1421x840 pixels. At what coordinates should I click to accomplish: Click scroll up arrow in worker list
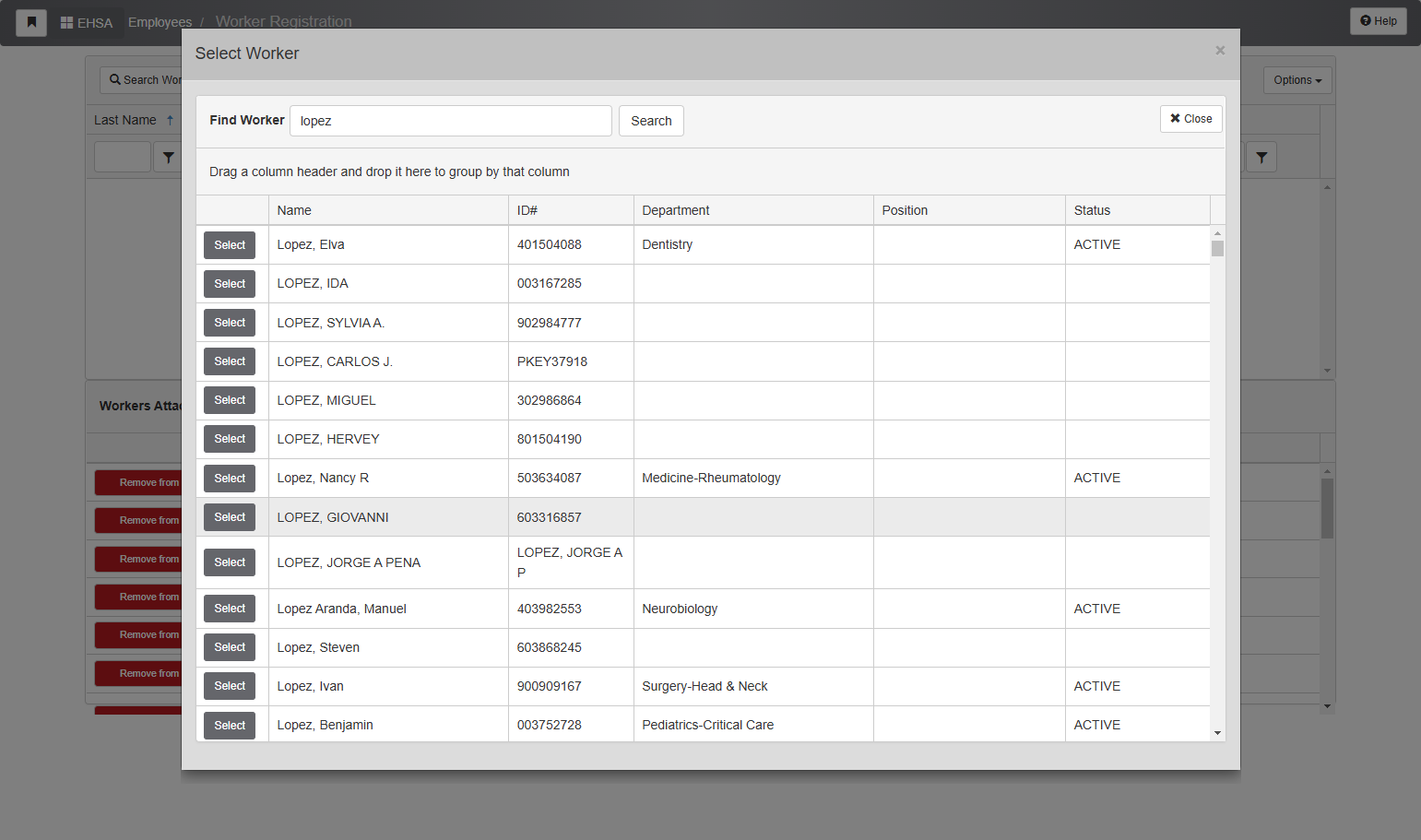click(x=1217, y=233)
